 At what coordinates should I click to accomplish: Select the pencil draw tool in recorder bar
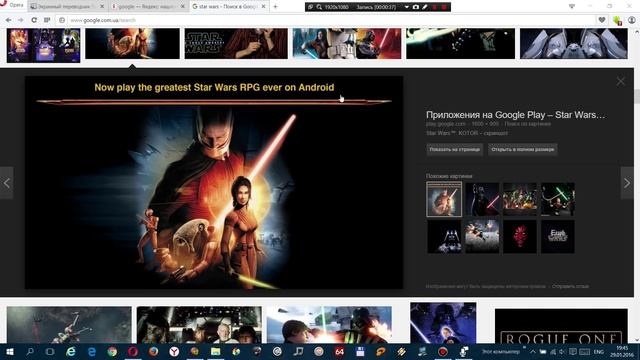(x=425, y=7)
